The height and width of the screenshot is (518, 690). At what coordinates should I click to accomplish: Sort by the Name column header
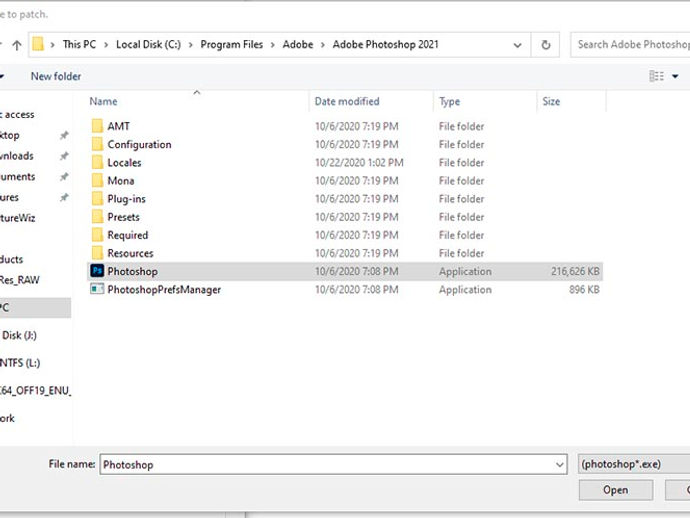click(103, 101)
